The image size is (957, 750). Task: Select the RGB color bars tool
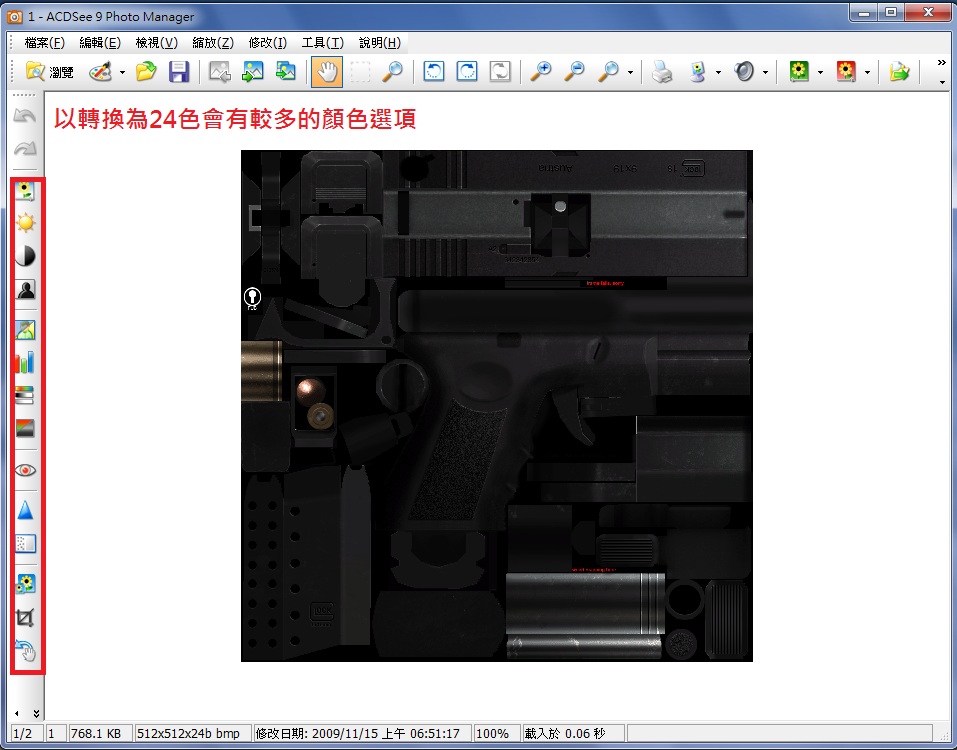click(25, 363)
